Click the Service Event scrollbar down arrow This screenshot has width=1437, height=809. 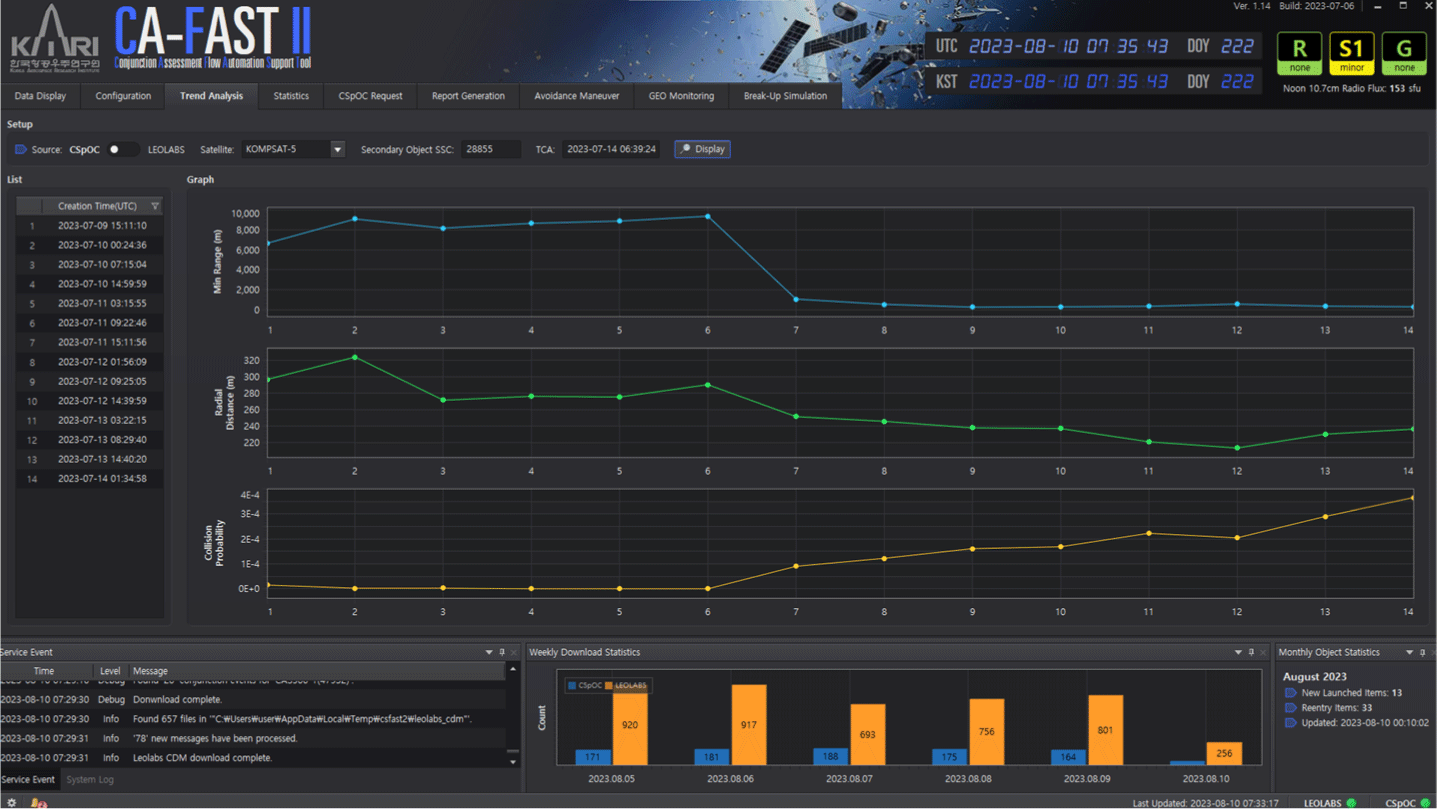(513, 762)
